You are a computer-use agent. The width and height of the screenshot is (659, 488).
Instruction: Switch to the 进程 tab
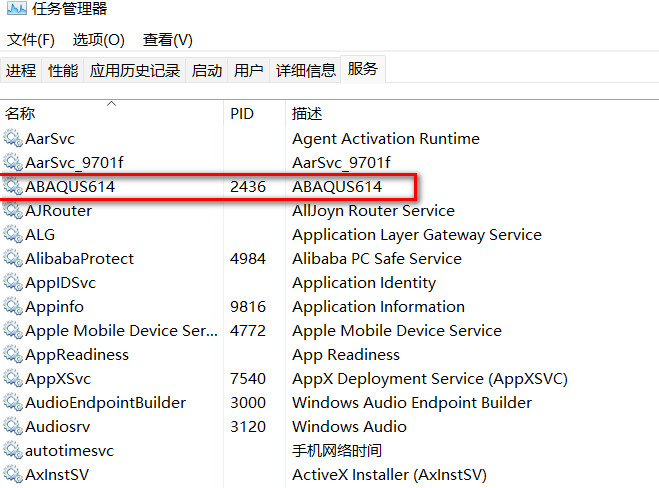click(x=21, y=70)
